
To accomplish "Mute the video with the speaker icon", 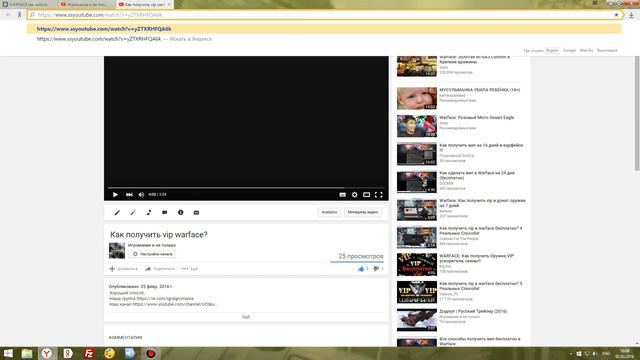I will point(141,195).
